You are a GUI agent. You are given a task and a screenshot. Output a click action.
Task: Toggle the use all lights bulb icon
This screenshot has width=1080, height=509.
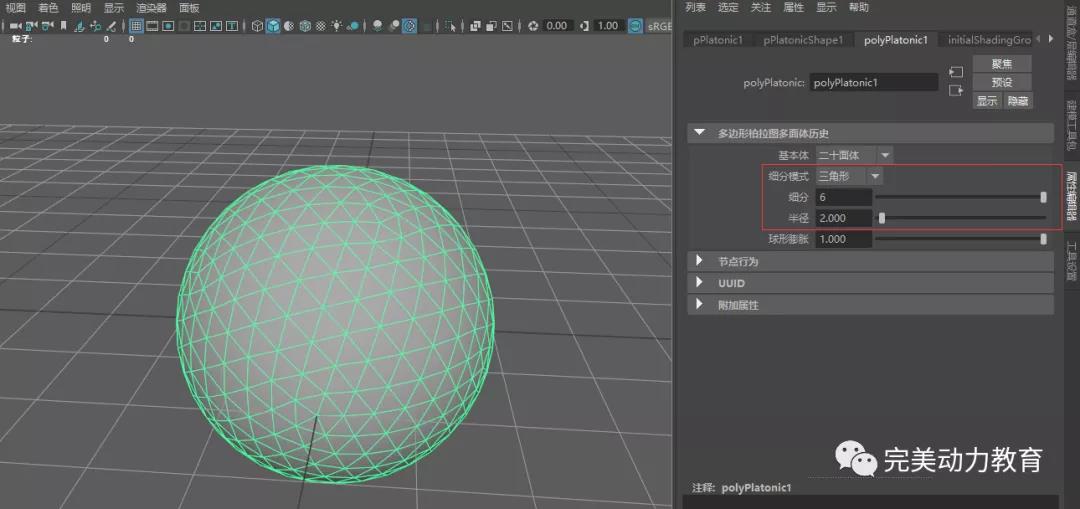click(336, 26)
